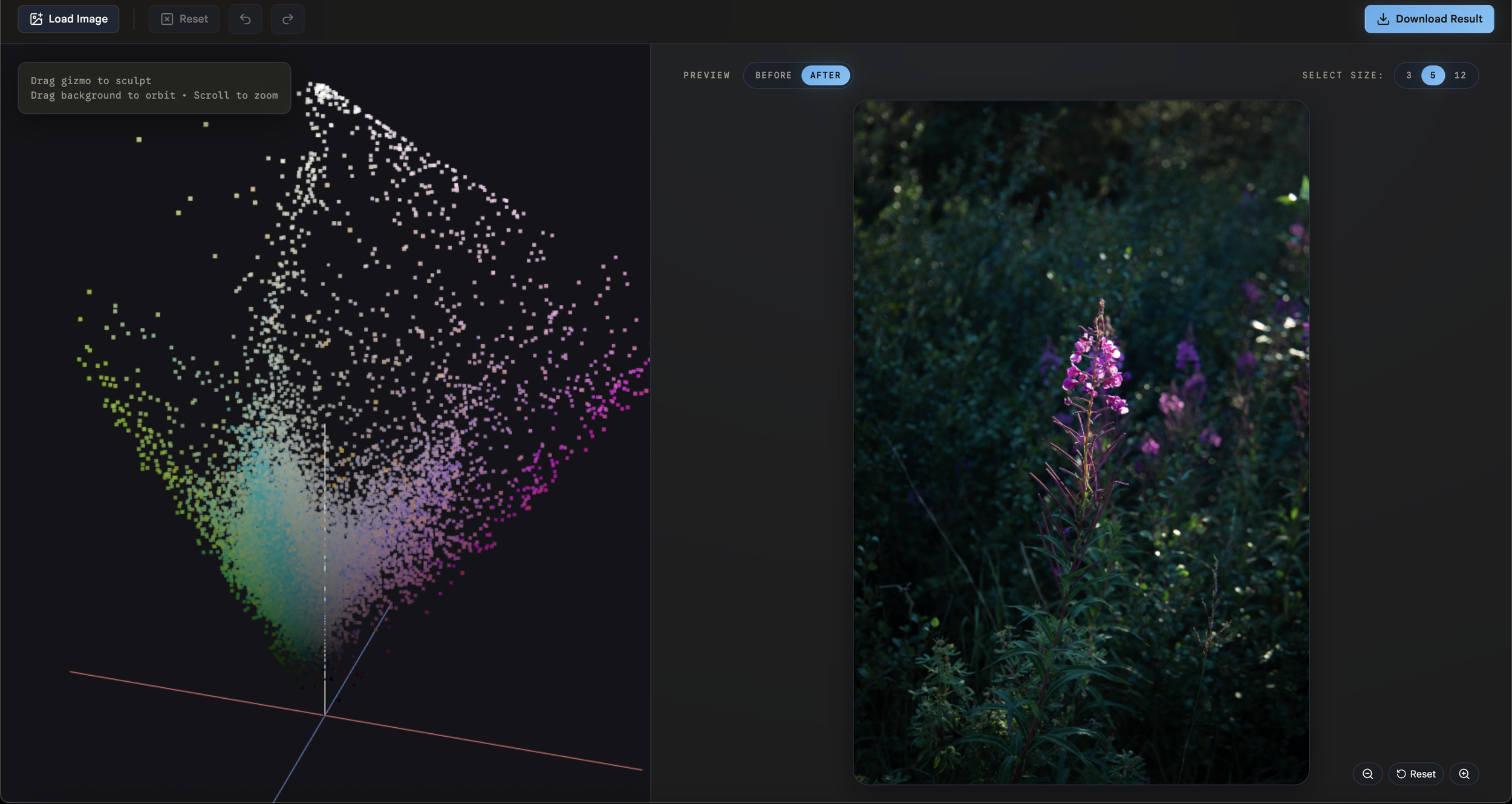The width and height of the screenshot is (1512, 804).
Task: Click the redo arrow icon
Action: click(287, 19)
